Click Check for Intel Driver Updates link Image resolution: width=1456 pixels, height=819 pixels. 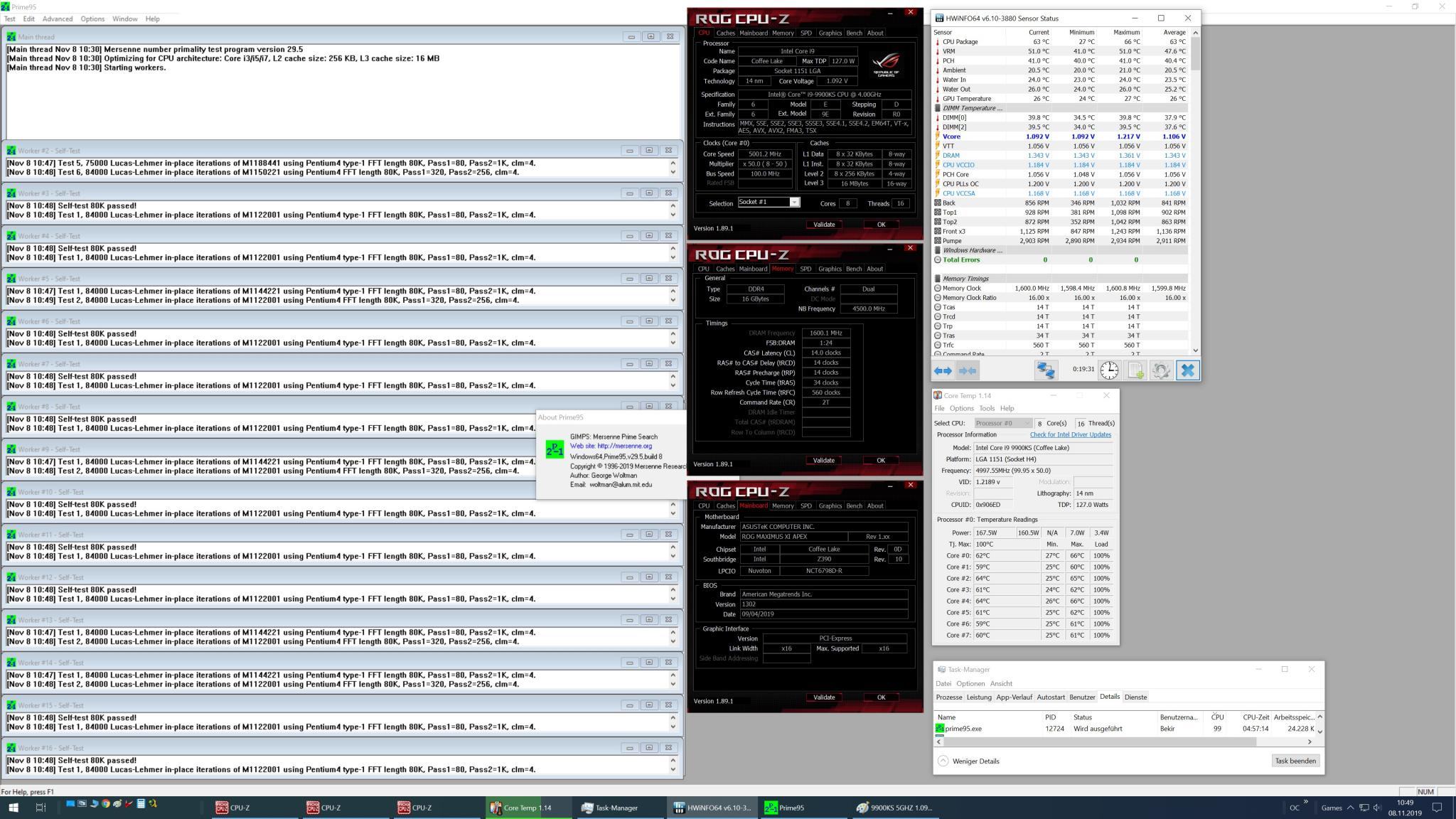point(1070,434)
